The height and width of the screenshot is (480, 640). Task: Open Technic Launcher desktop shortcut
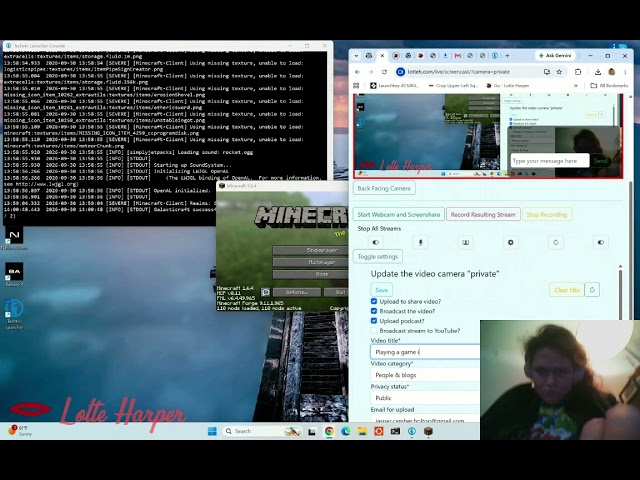point(14,314)
